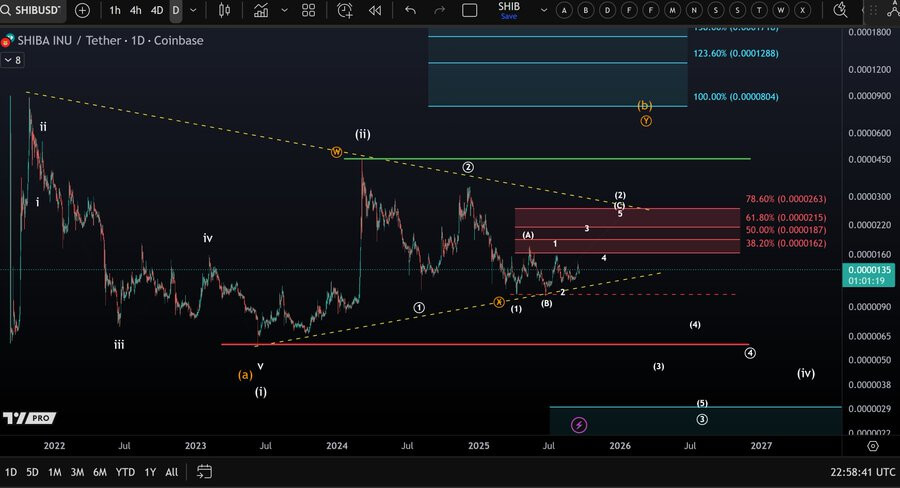
Task: Select the 78.60% (0.0000263) retracement label
Action: (x=786, y=199)
